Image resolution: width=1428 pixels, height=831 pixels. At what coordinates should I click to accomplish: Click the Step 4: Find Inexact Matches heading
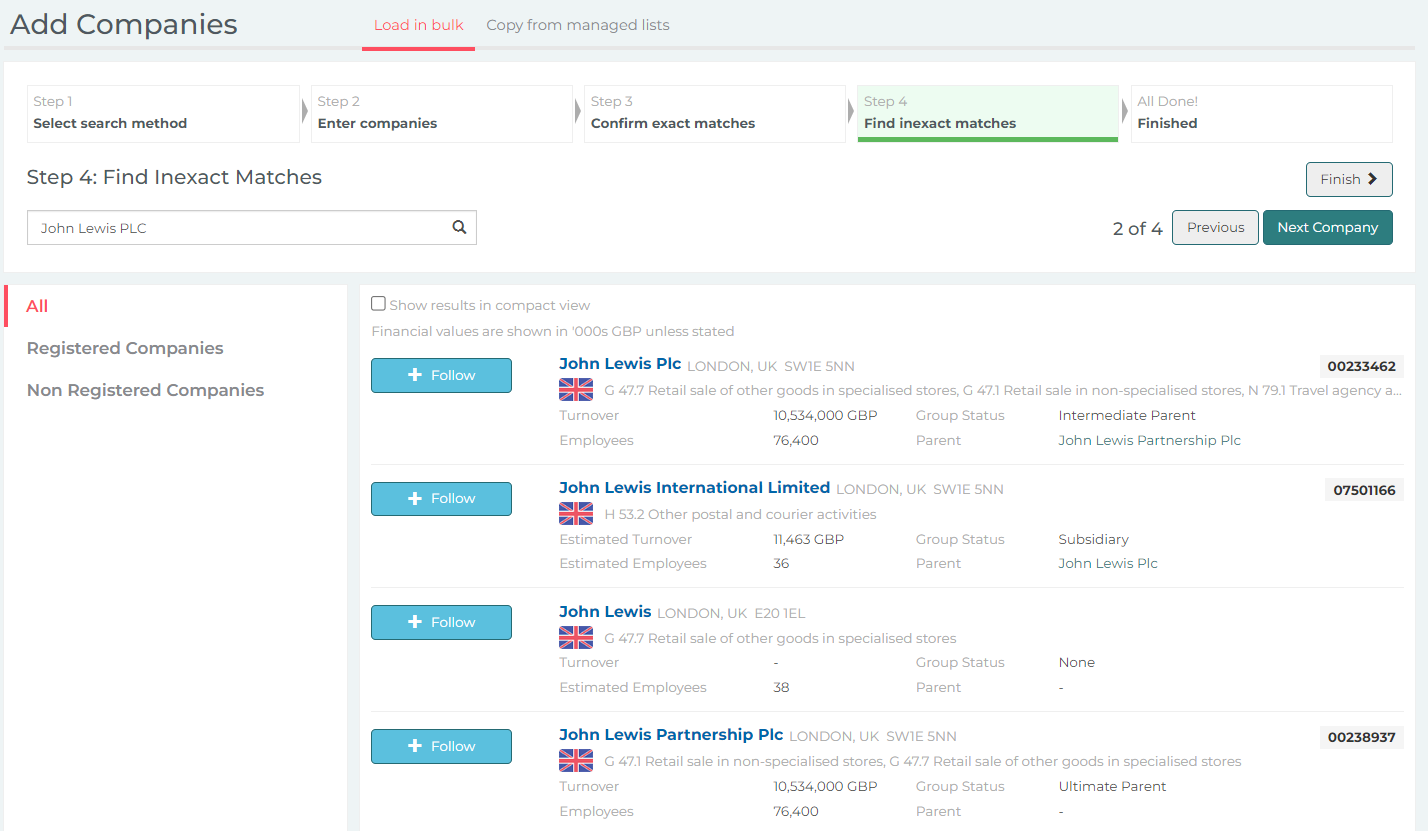coord(174,177)
